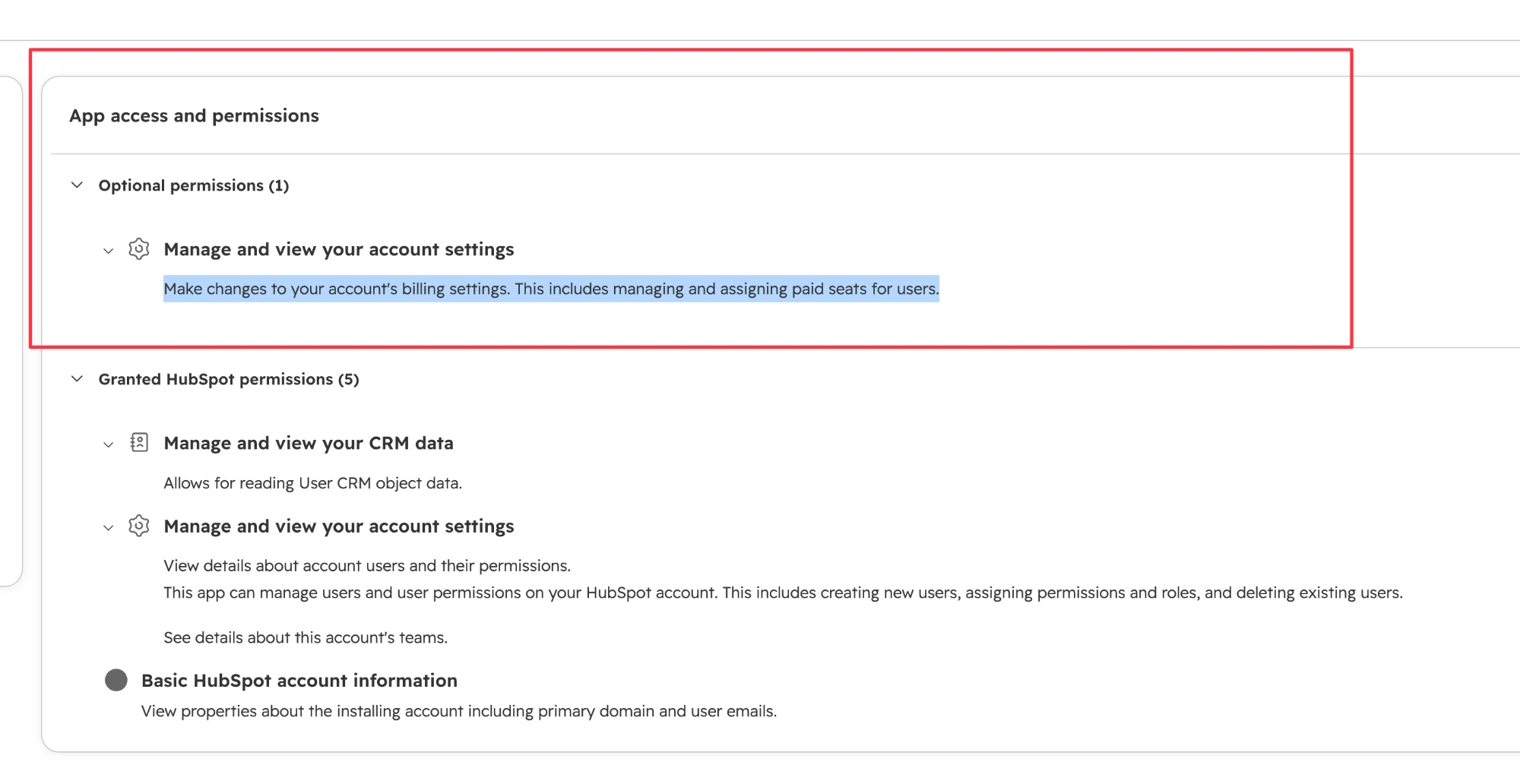Click the gray circle beside Basic HubSpot account information

click(x=116, y=680)
